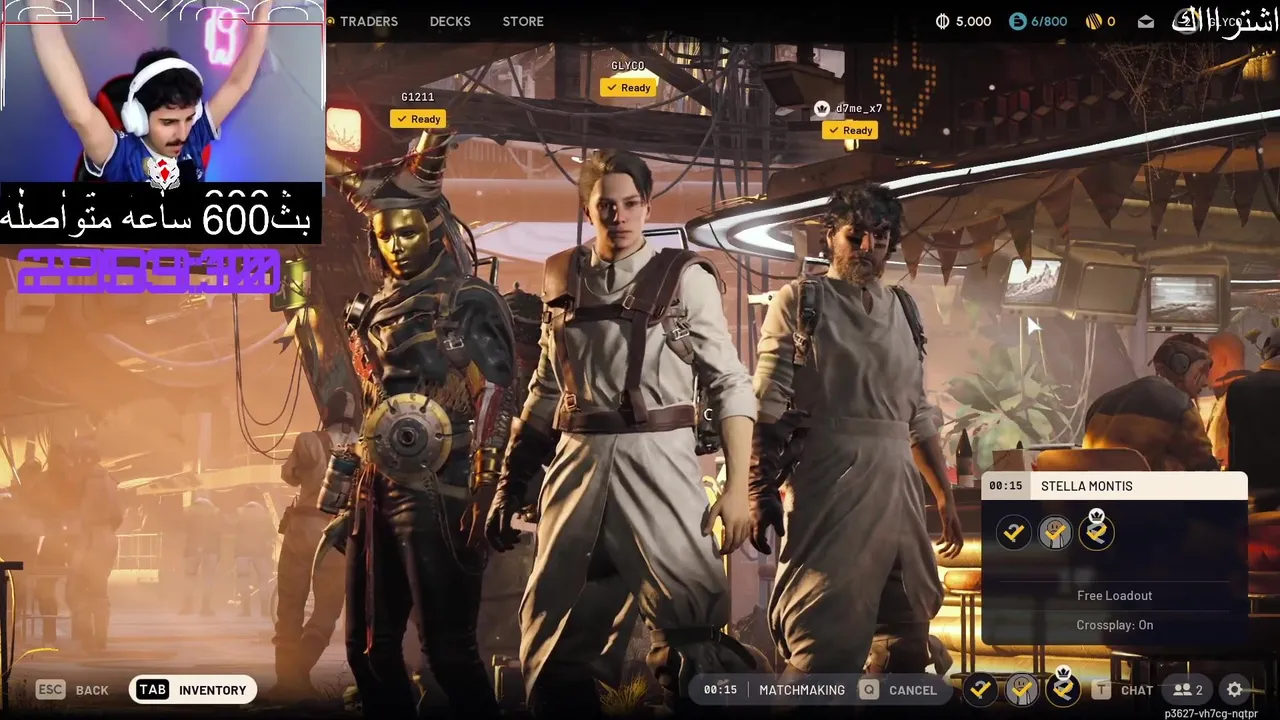Click the GLYCO name above the center character

click(x=628, y=66)
